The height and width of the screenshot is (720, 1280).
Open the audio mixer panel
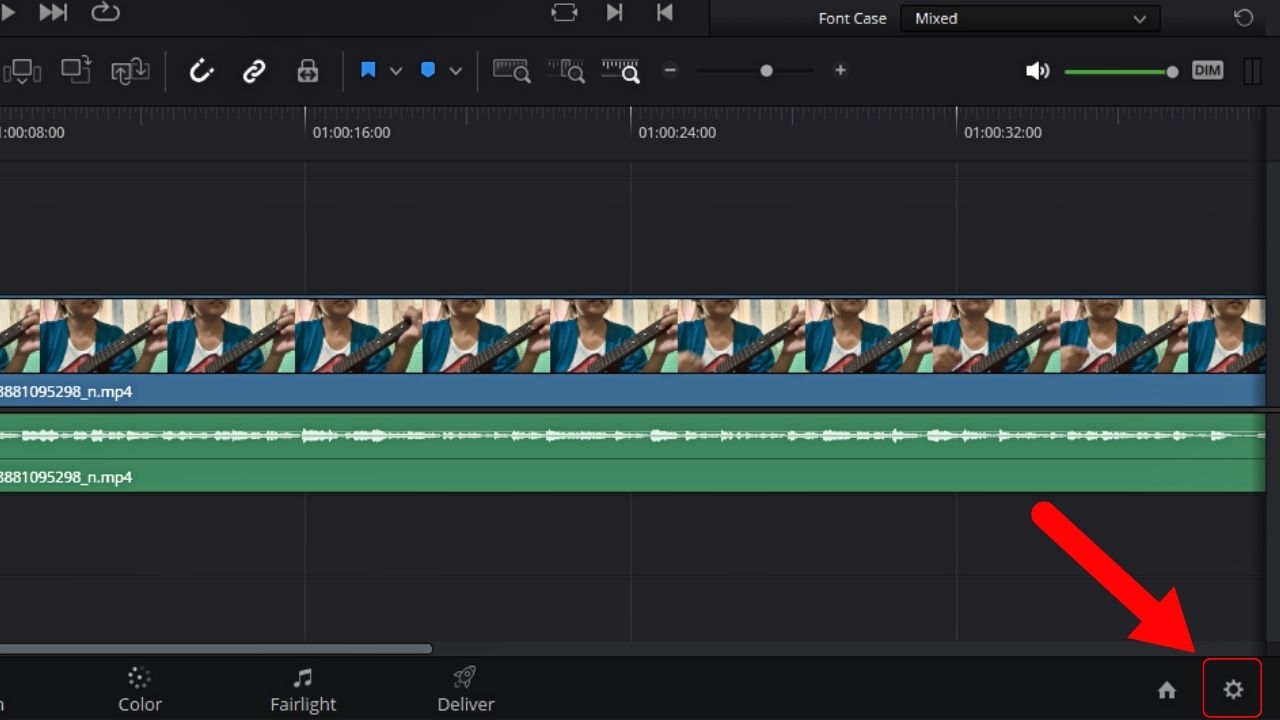pos(1251,70)
